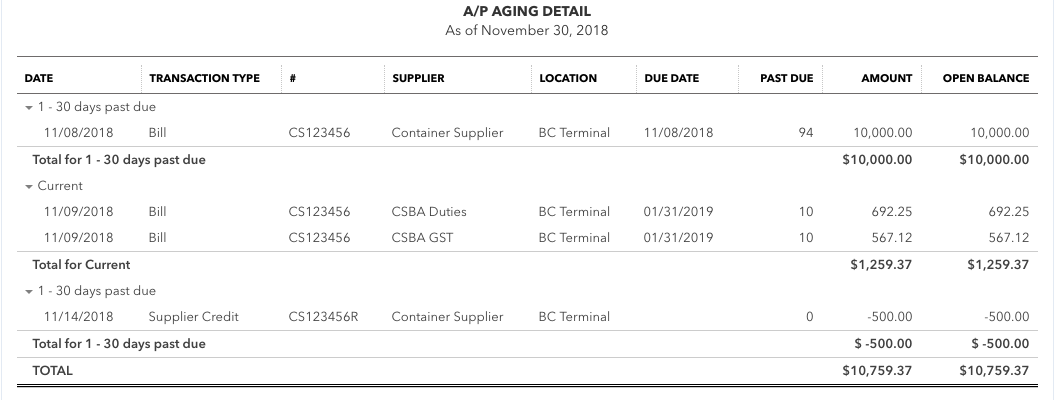Open the CSBA GST amount 567.12
The image size is (1063, 400).
891,238
